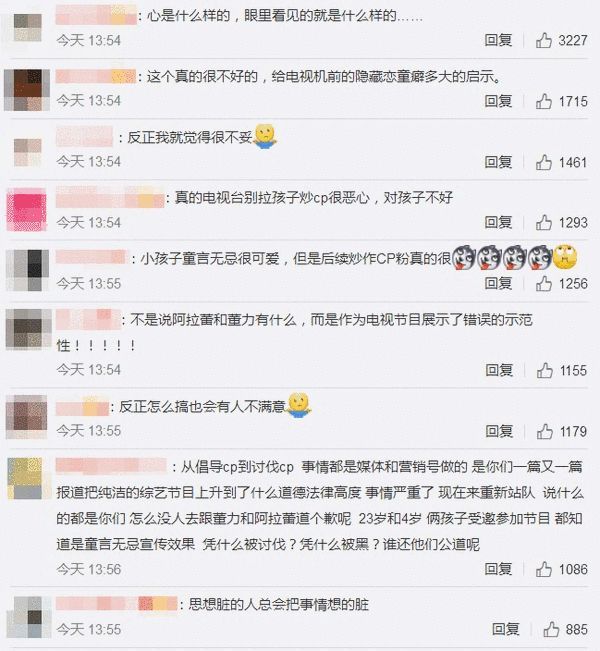Click thumbs-up icon next to 1086
Screen dimensions: 600x651
544,569
